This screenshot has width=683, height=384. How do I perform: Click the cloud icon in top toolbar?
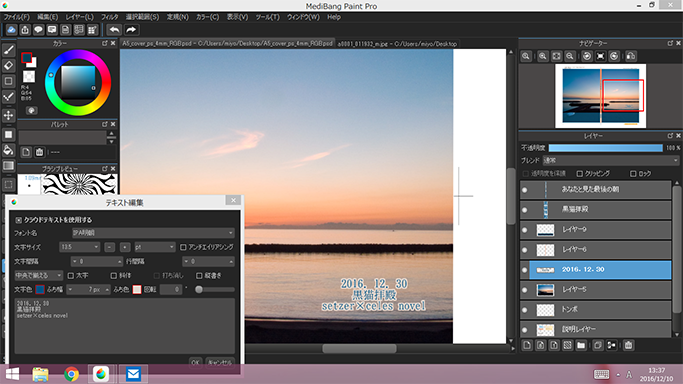click(x=11, y=30)
